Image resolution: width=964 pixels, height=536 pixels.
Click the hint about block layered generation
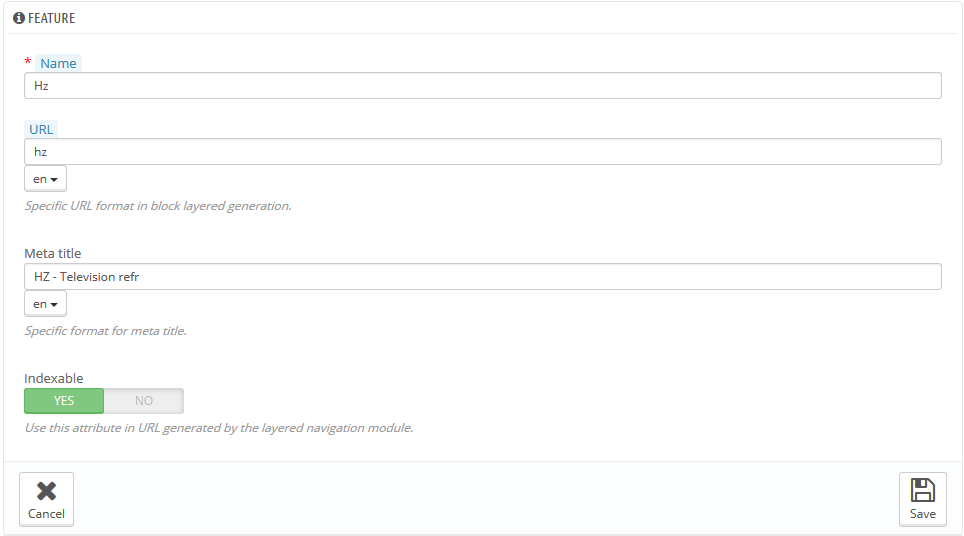point(158,206)
